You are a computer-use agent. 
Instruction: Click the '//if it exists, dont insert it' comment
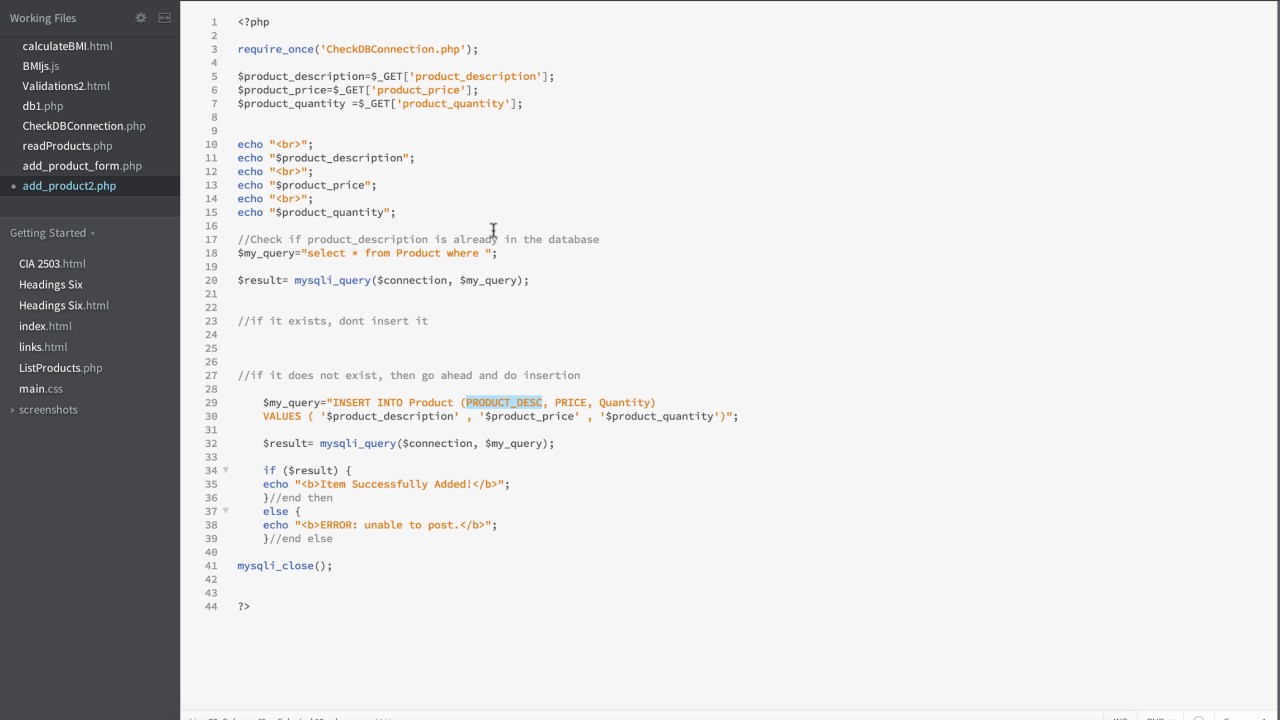click(x=333, y=321)
